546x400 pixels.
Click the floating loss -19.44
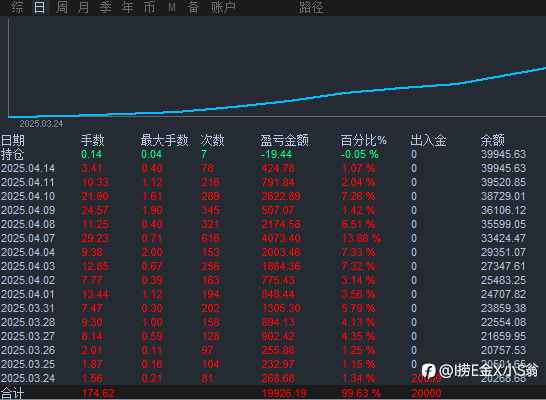tap(276, 154)
